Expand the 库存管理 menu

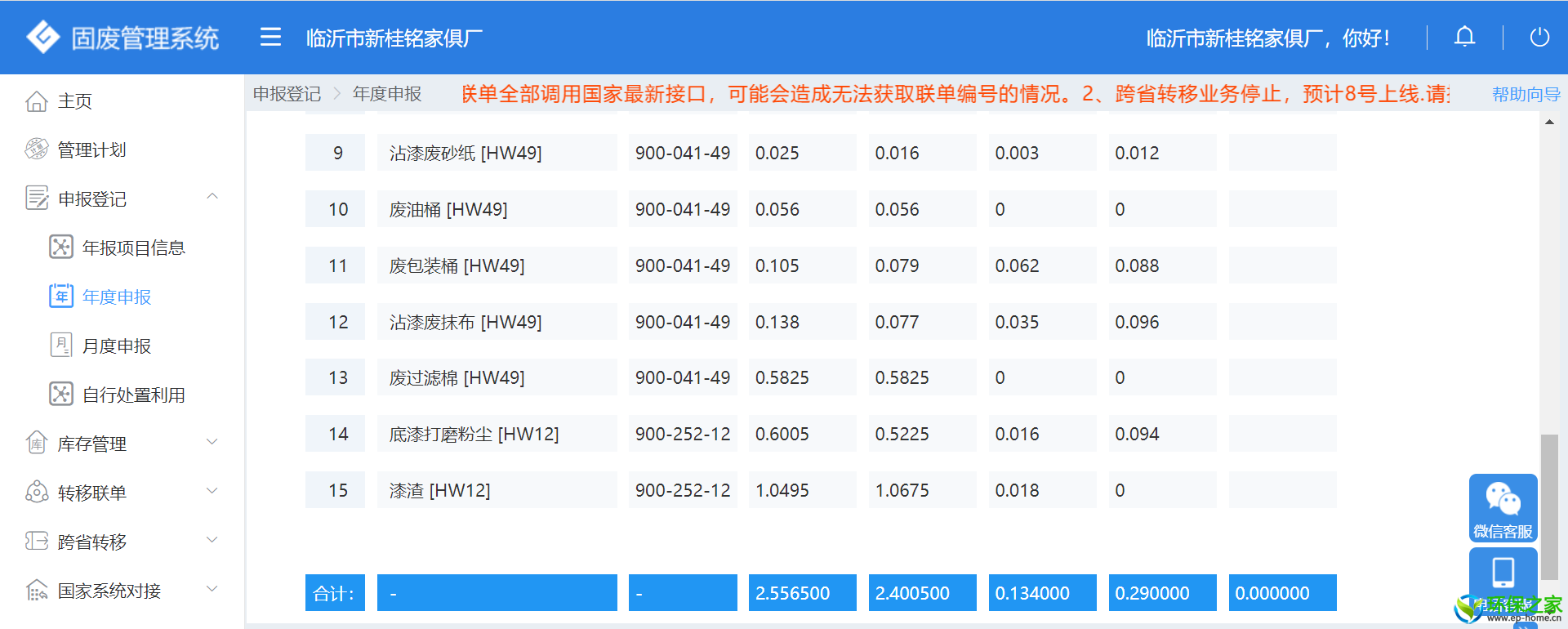tap(212, 443)
